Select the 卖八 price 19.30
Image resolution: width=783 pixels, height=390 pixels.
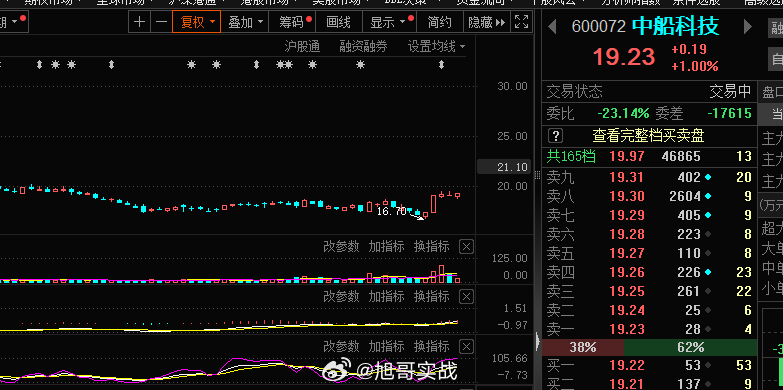[x=627, y=196]
